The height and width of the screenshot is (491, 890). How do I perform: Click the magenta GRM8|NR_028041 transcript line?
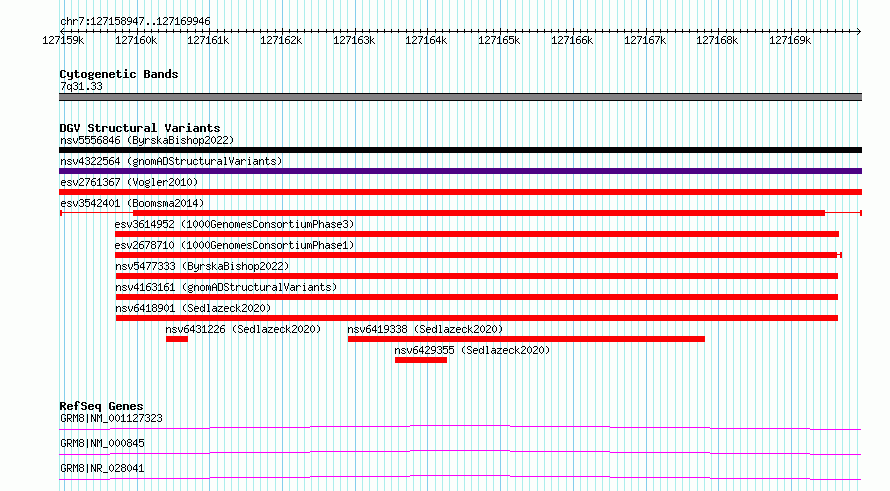(x=460, y=477)
